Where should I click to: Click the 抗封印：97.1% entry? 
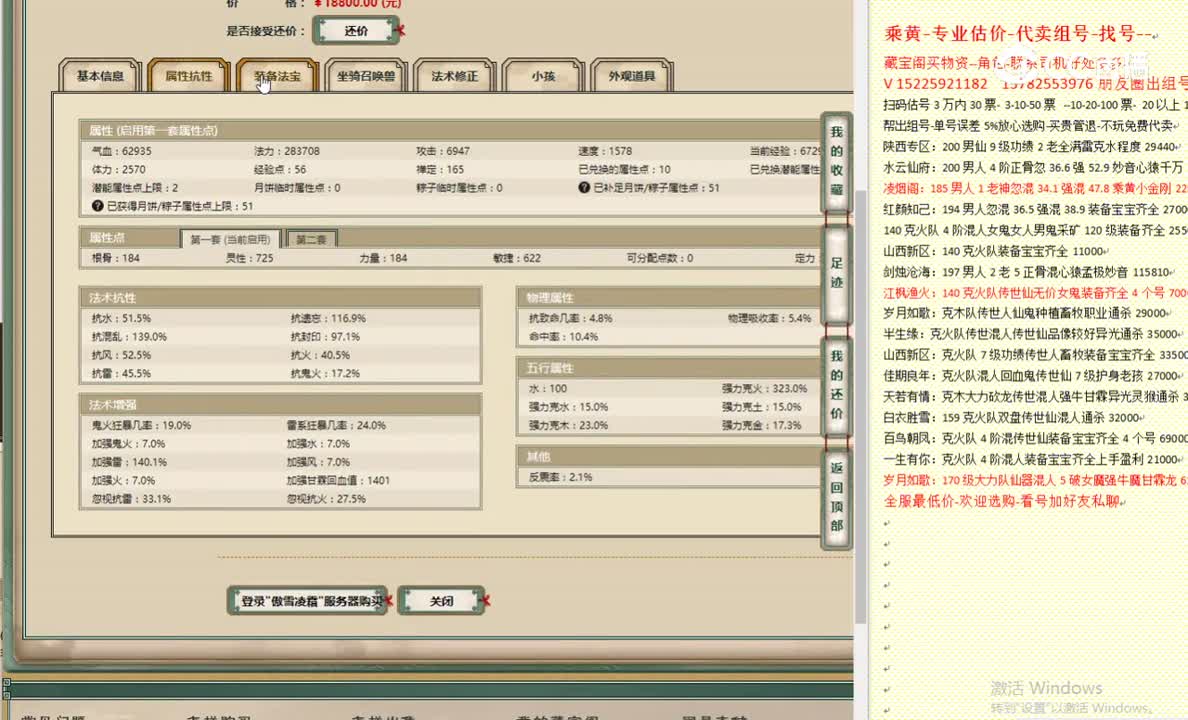coord(326,337)
